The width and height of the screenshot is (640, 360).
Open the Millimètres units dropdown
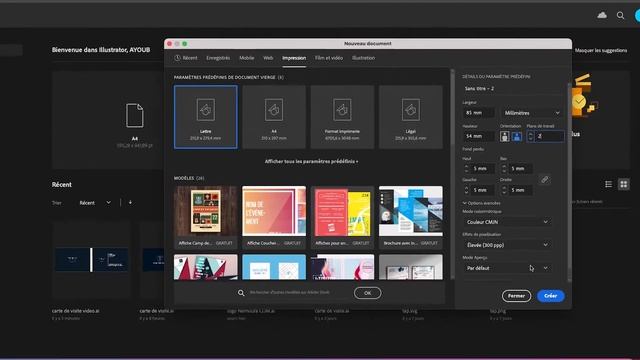click(532, 113)
